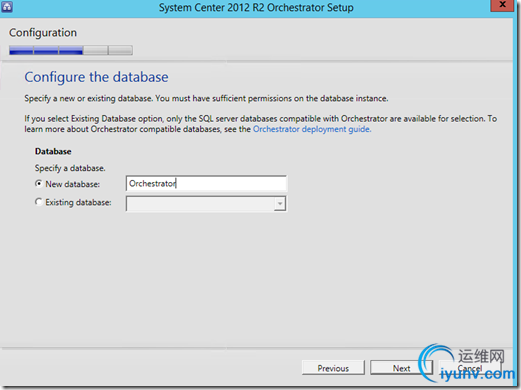Close the Orchestrator Setup window
521x390 pixels.
coord(502,5)
